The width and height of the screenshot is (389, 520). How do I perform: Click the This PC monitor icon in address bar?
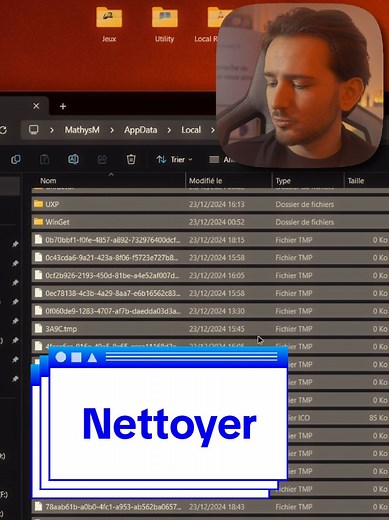(33, 129)
